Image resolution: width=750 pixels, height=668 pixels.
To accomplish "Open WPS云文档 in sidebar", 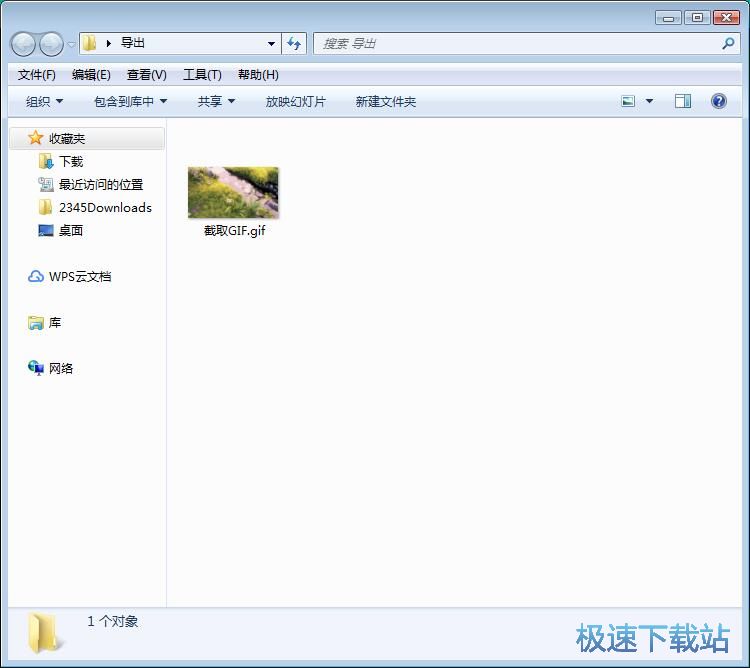I will coord(80,276).
